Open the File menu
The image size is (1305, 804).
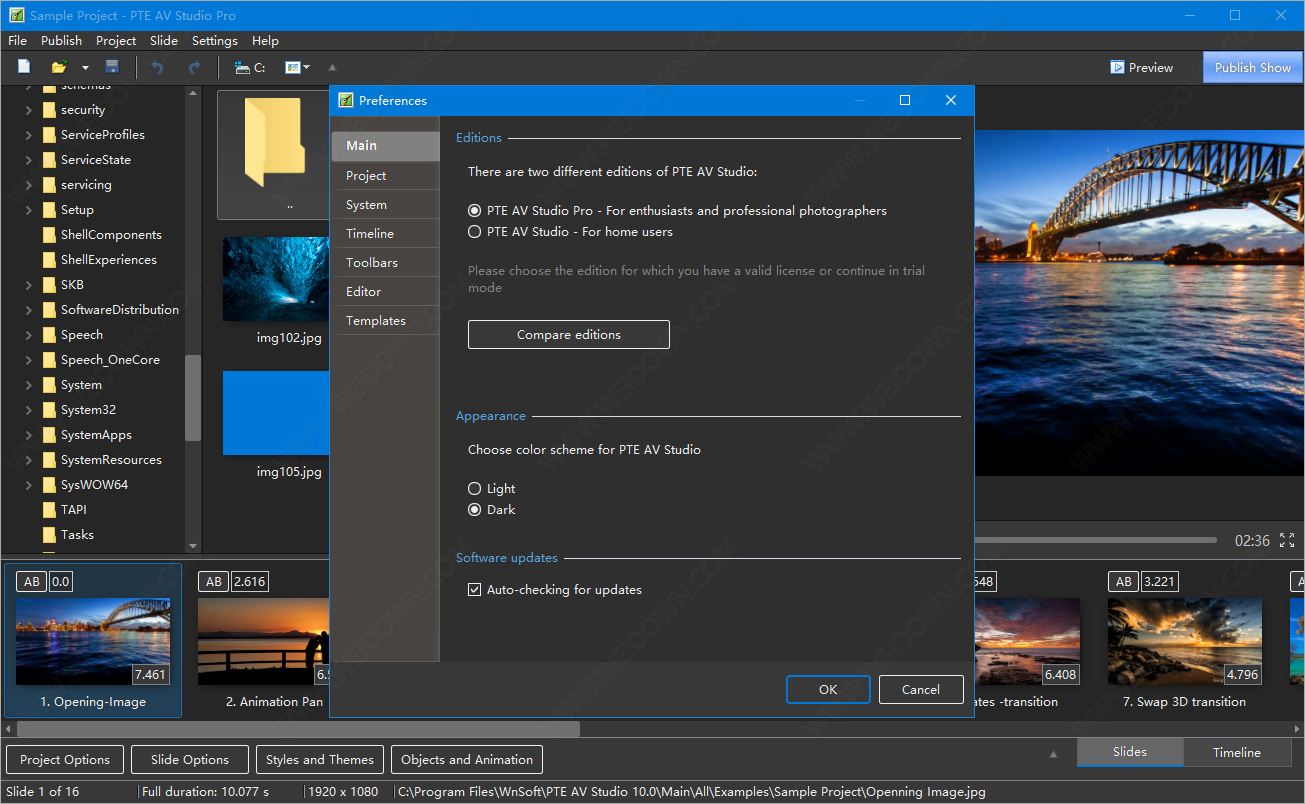point(17,41)
